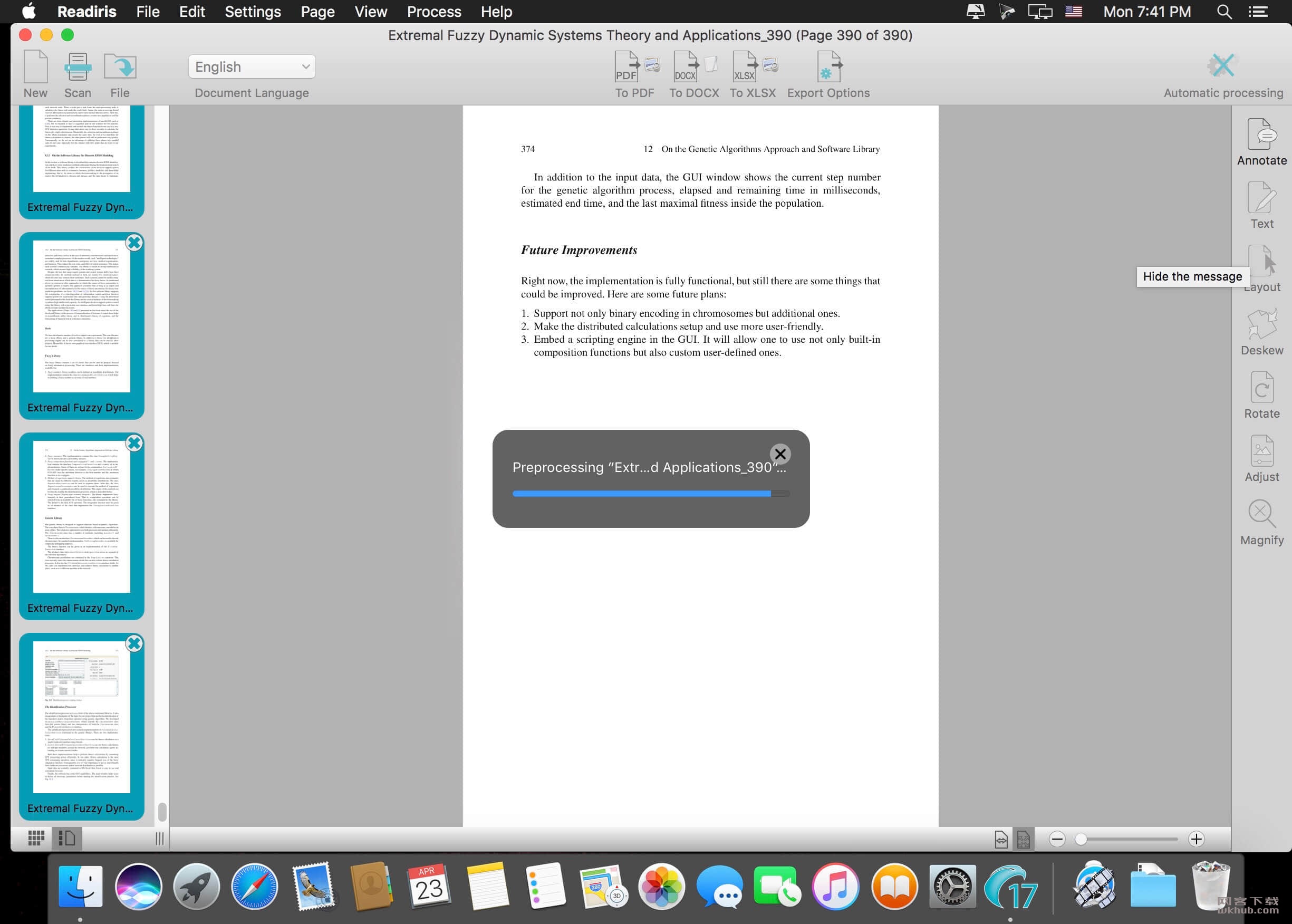This screenshot has height=924, width=1292.
Task: Open the Readiris application menu
Action: coord(86,12)
